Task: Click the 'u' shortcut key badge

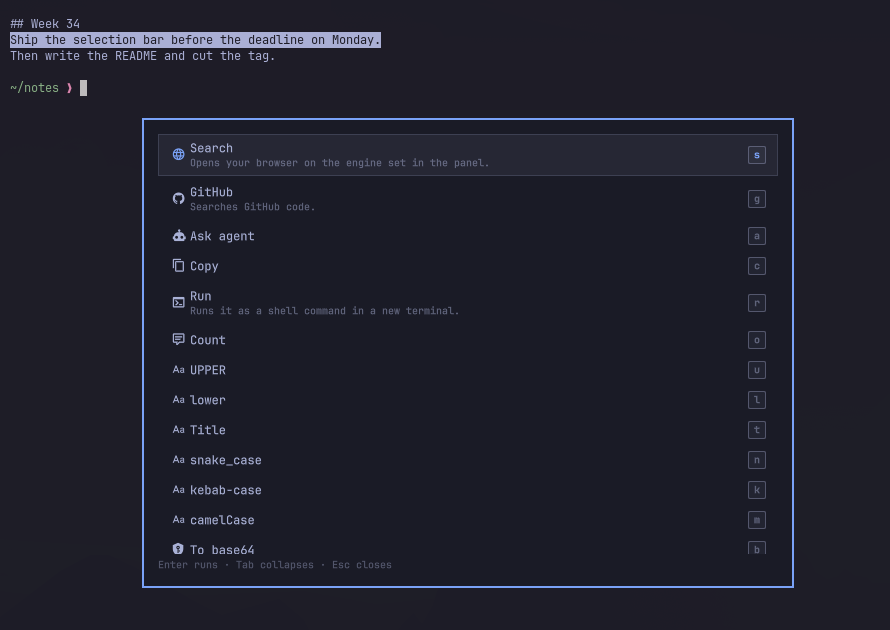Action: pos(757,370)
